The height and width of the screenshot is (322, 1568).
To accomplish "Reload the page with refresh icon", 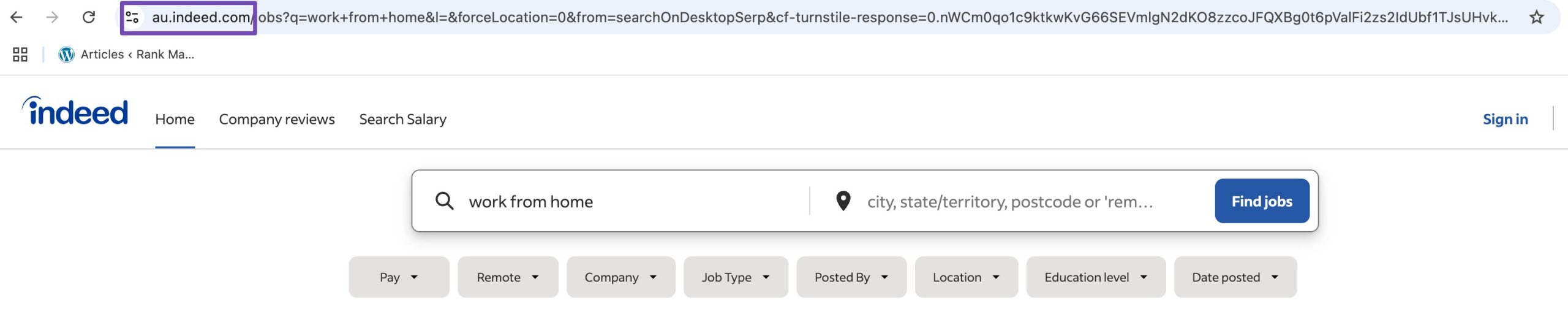I will point(89,17).
